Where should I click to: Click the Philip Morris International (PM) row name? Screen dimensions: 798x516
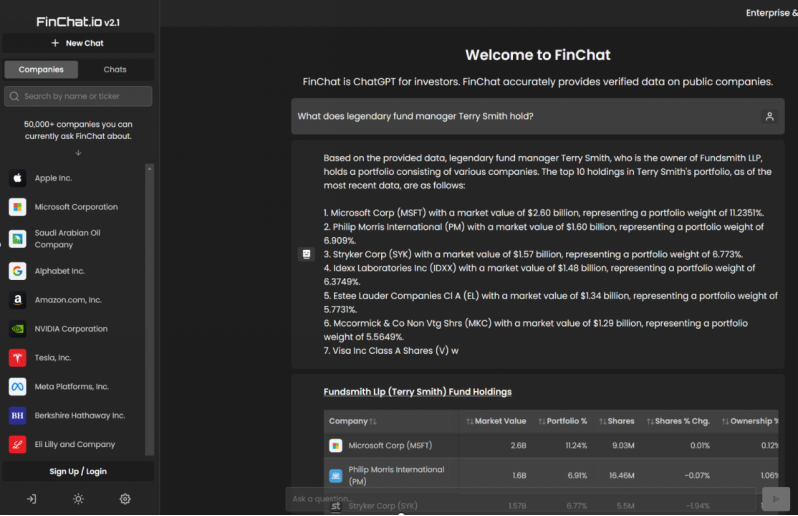(396, 476)
